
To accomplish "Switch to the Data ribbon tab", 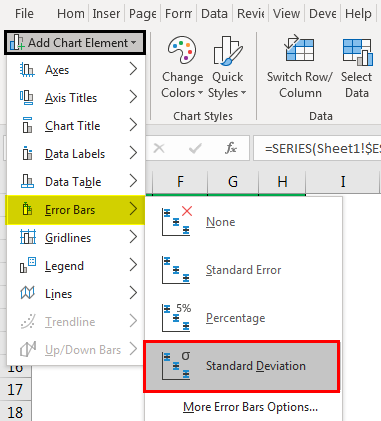I will coord(214,14).
